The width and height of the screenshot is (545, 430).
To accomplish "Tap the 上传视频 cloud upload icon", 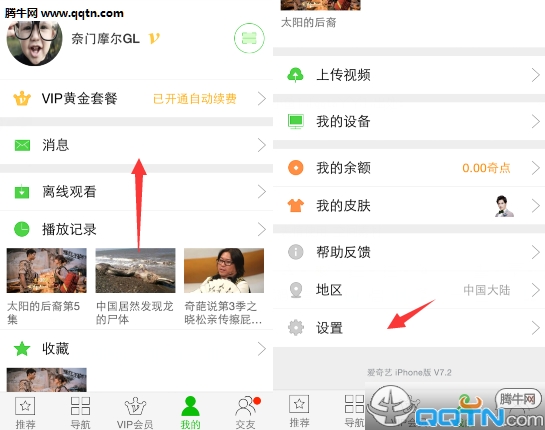I will (x=295, y=75).
